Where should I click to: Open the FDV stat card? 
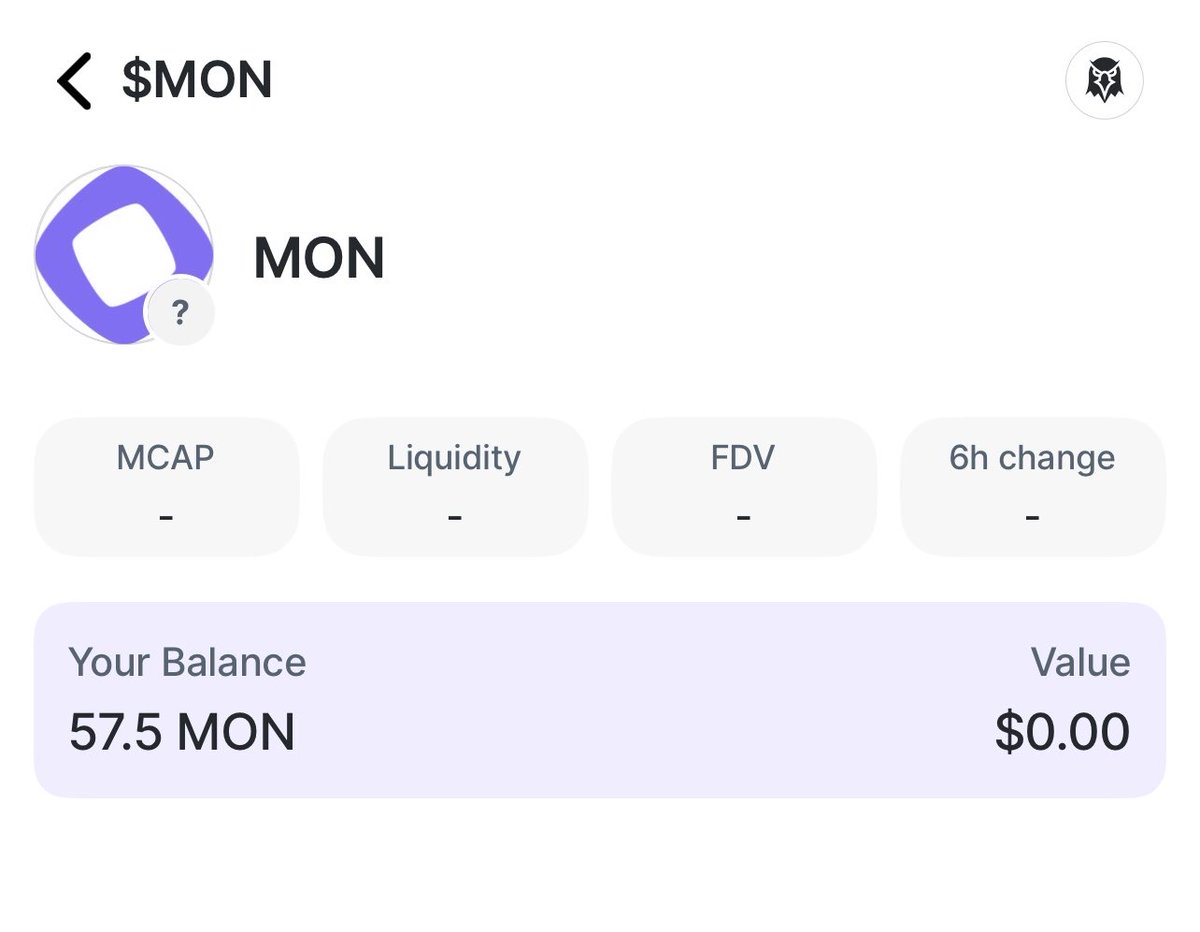coord(743,486)
